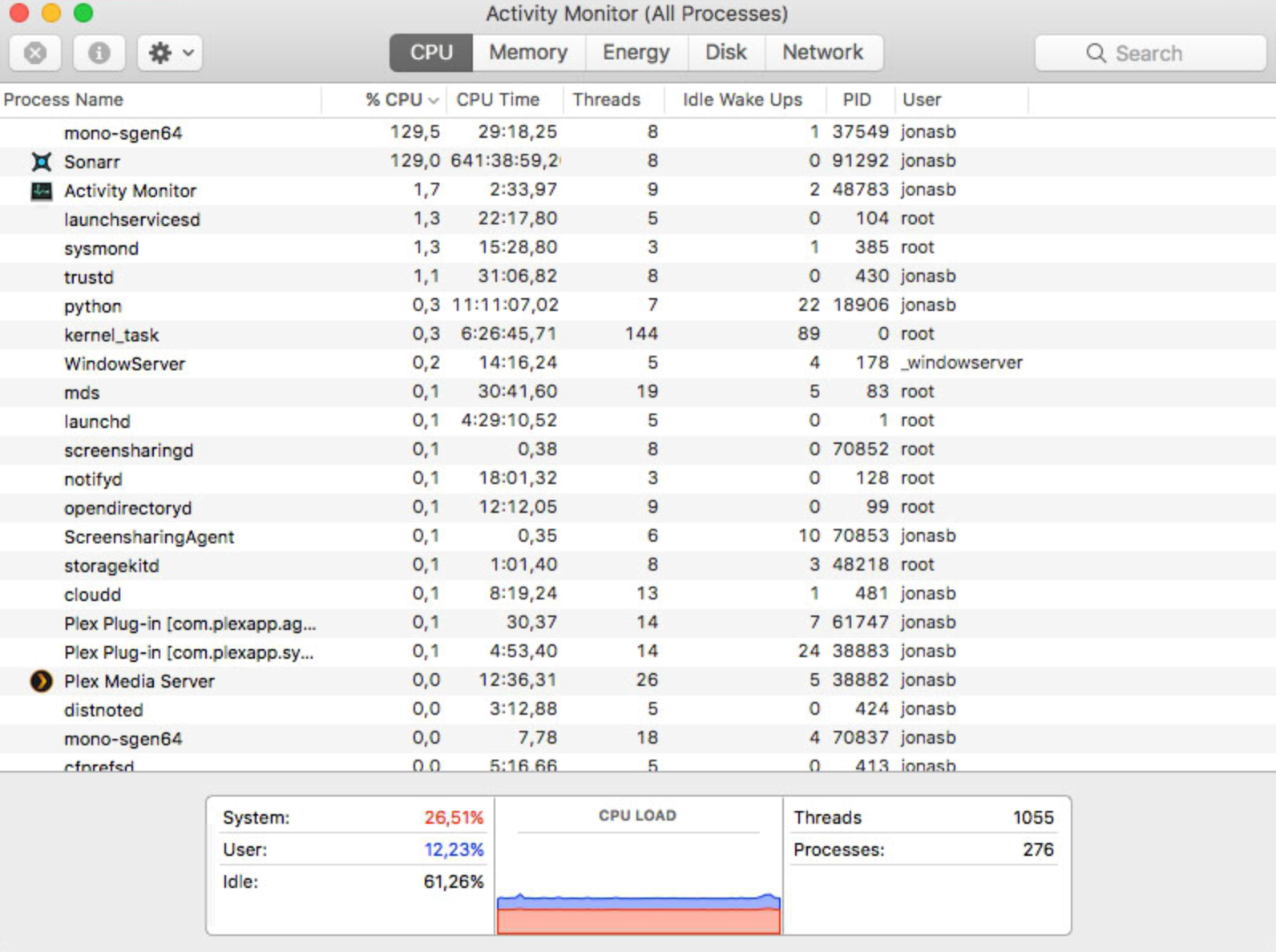Switch to the Energy tab

636,53
